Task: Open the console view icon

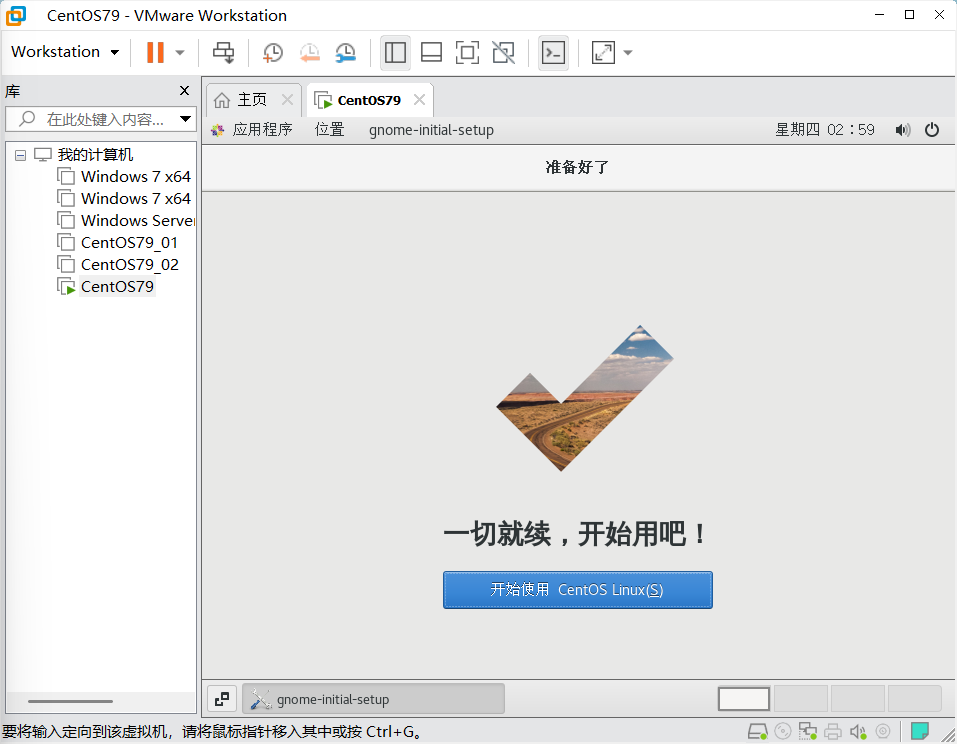Action: coord(554,52)
